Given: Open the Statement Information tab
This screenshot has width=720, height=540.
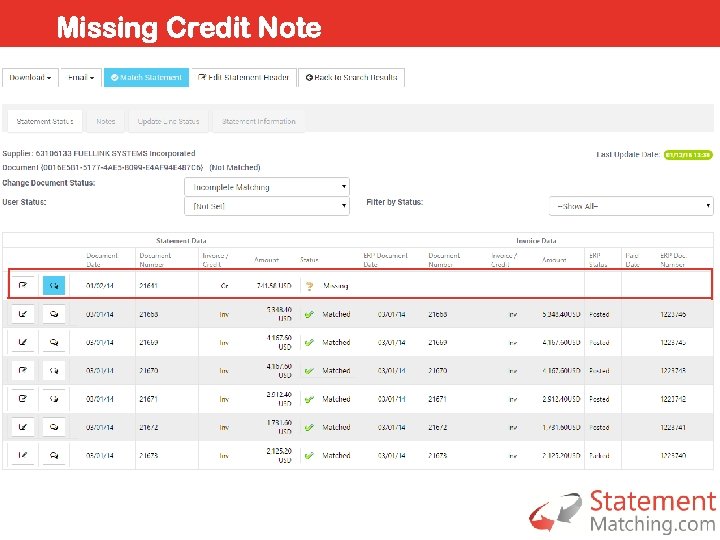Looking at the screenshot, I should 259,121.
